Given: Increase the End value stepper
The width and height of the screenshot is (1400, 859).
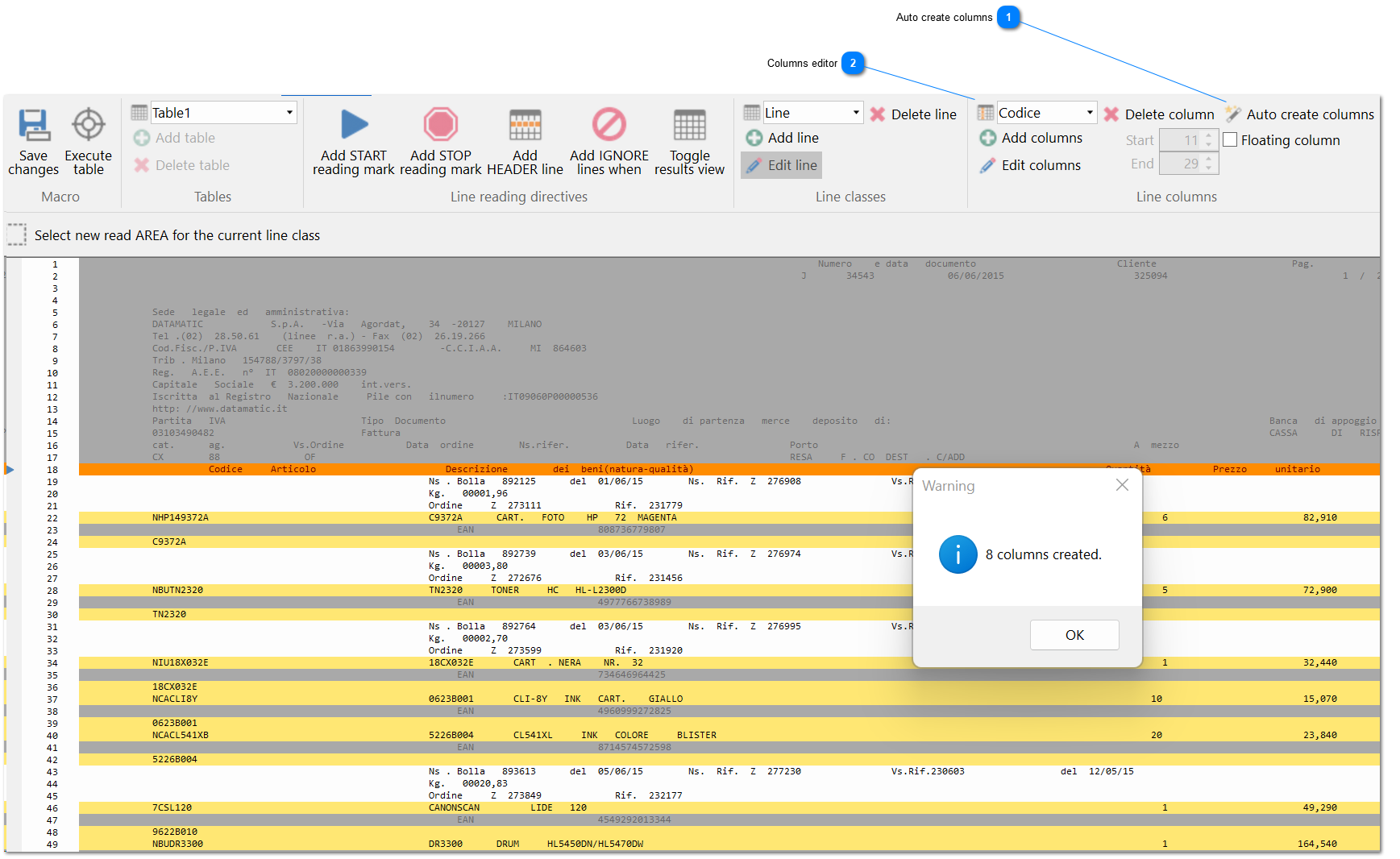Looking at the screenshot, I should coord(1207,158).
